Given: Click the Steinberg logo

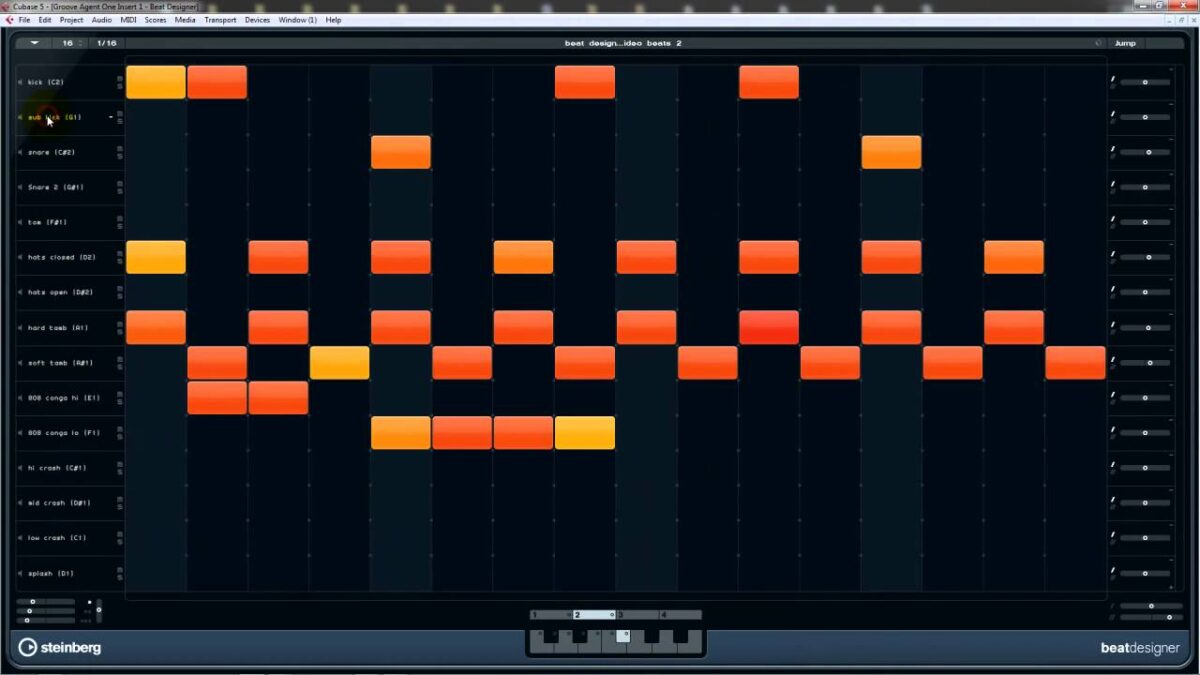Looking at the screenshot, I should point(60,647).
